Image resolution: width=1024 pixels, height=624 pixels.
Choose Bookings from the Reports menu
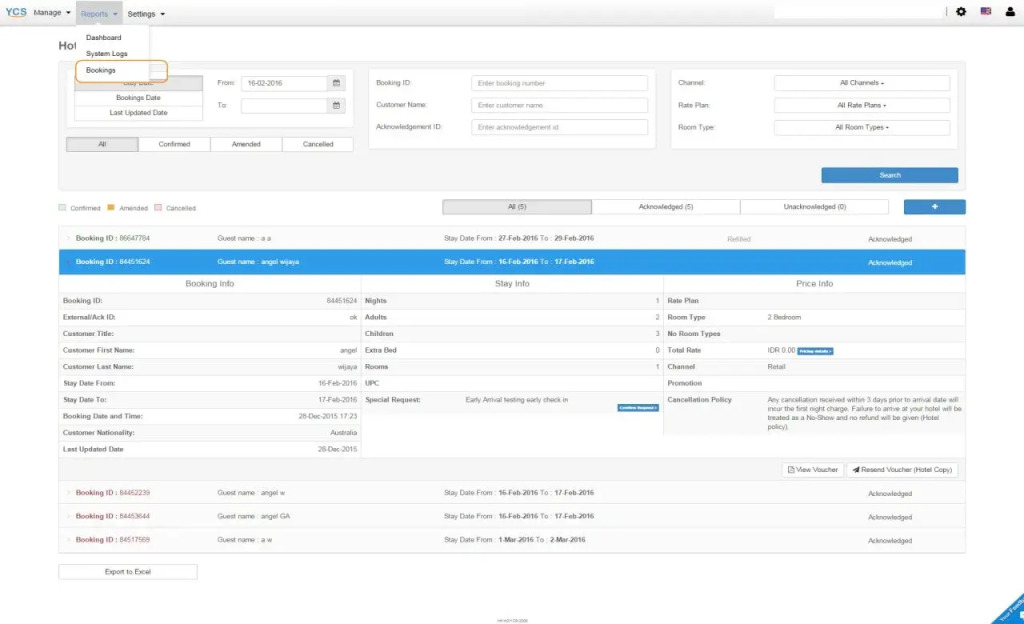pos(101,71)
